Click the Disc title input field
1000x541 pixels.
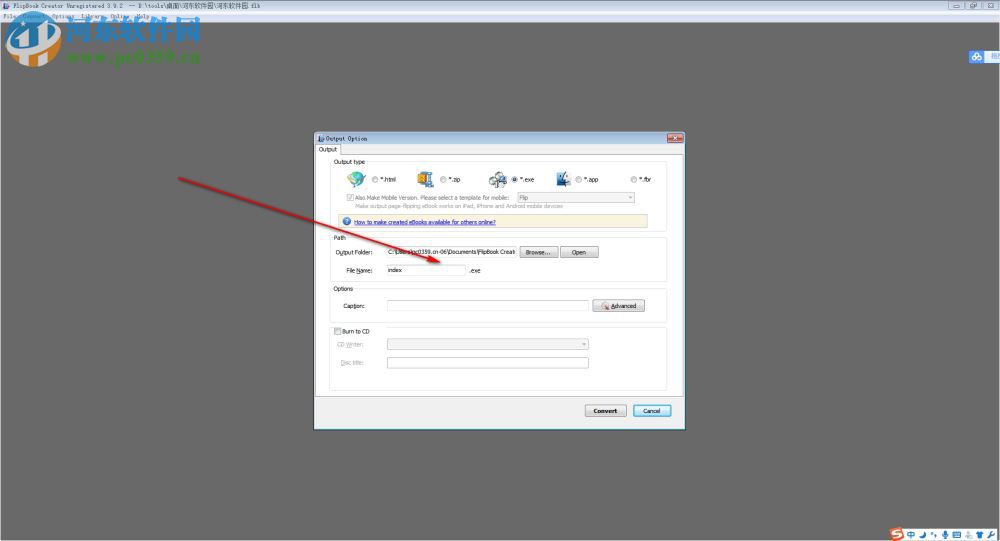[x=488, y=363]
